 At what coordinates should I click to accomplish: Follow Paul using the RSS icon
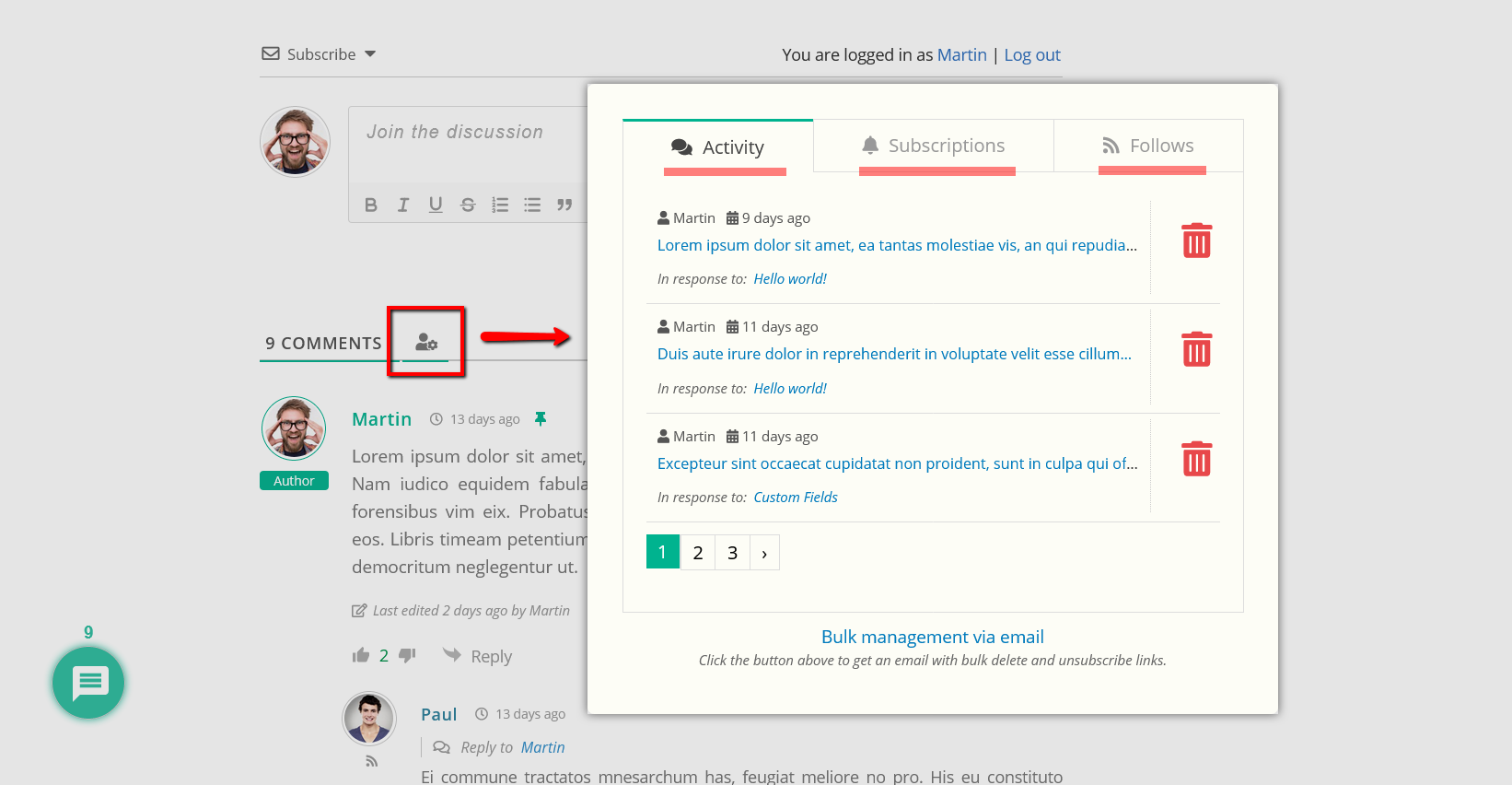(371, 761)
